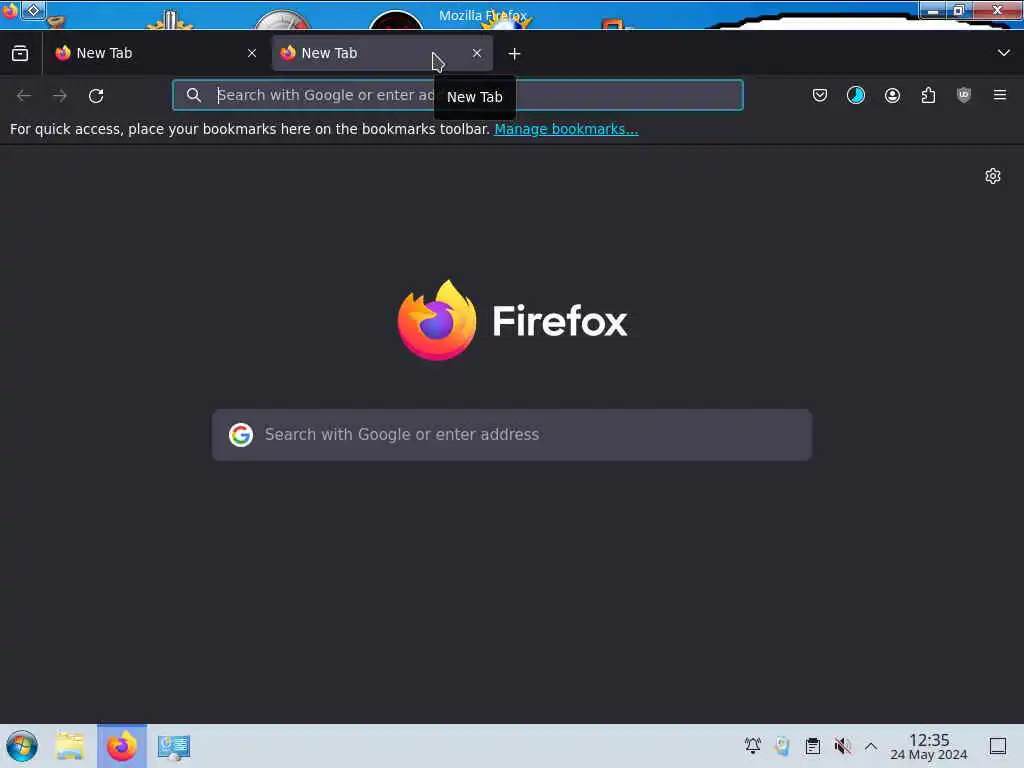The image size is (1024, 768).
Task: Open the system settings taskbar app
Action: pos(174,746)
